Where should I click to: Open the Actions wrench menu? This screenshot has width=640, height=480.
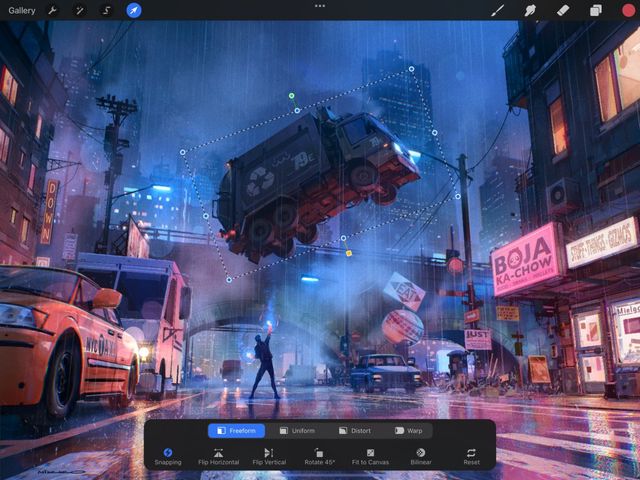(x=52, y=11)
